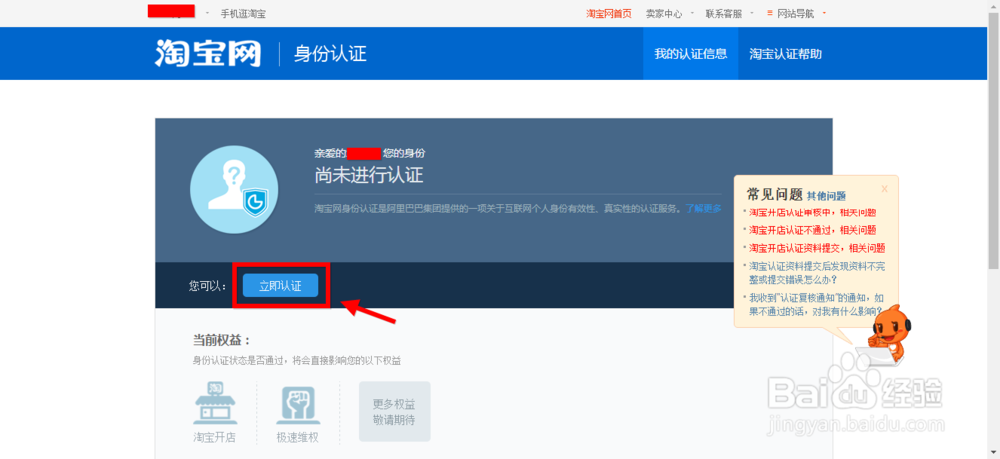Open the 淘宝认证帮助 tab
The width and height of the screenshot is (1000, 459).
point(785,54)
